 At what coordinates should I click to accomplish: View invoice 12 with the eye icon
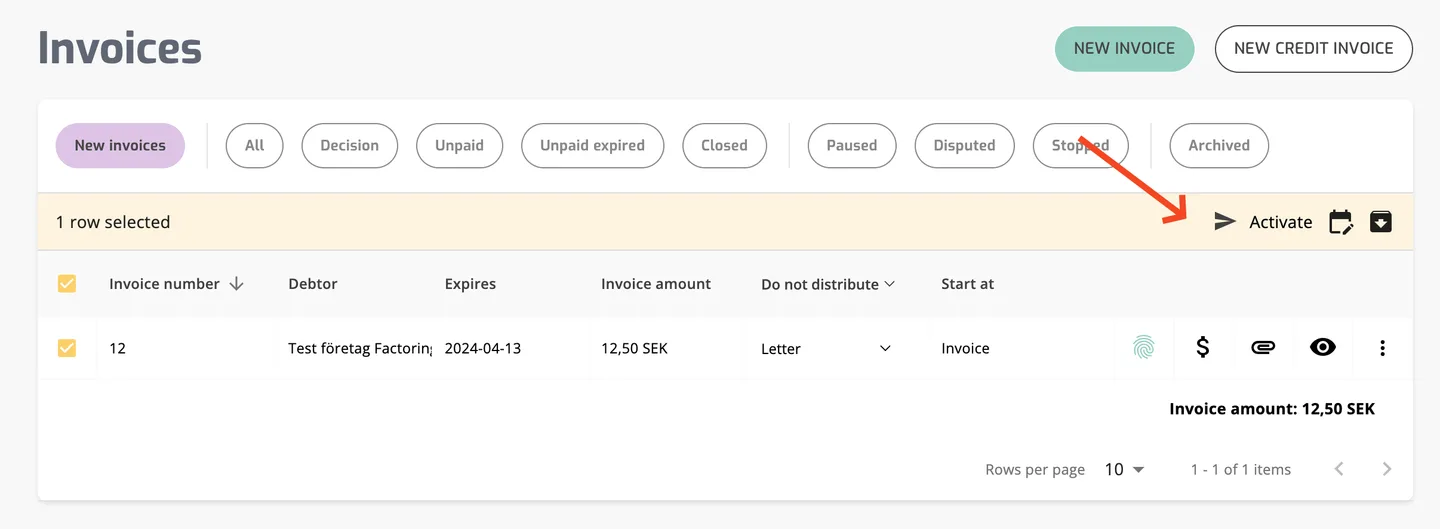pos(1323,348)
